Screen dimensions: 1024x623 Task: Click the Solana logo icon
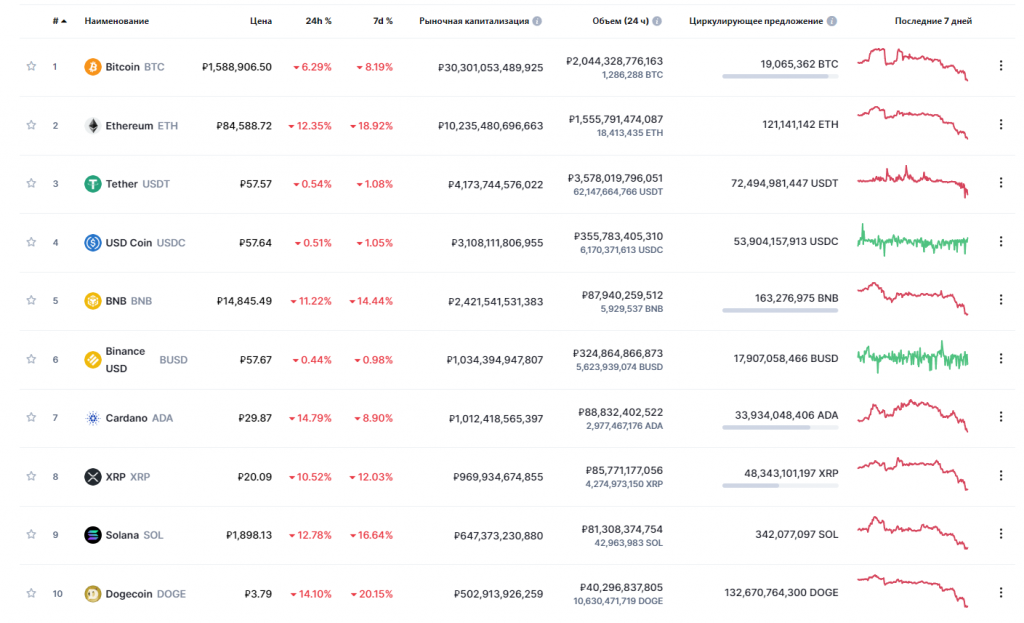point(93,535)
